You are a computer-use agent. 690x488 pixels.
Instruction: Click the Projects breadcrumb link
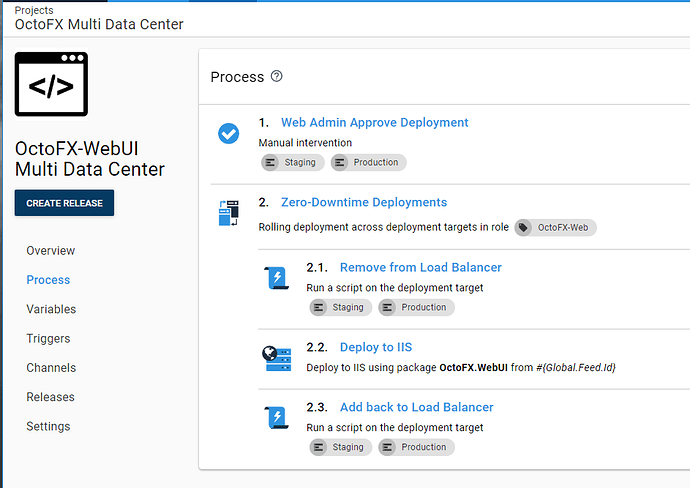34,10
